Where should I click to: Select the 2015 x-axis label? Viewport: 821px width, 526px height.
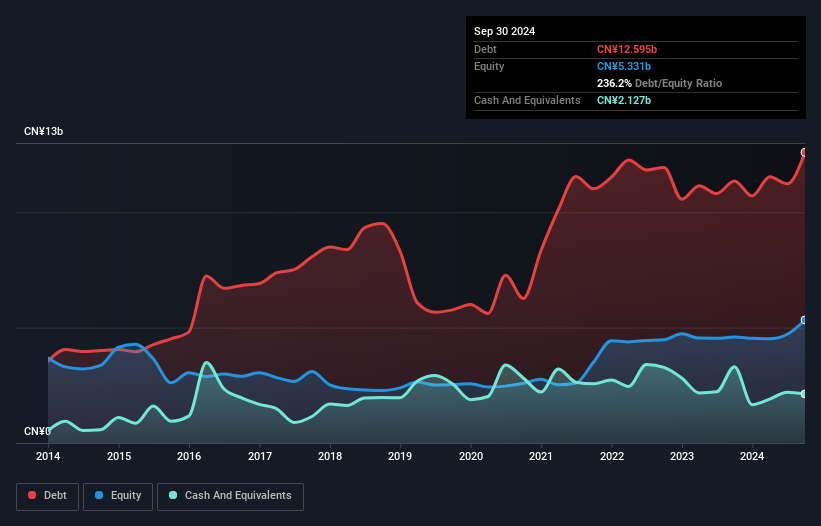(x=119, y=456)
